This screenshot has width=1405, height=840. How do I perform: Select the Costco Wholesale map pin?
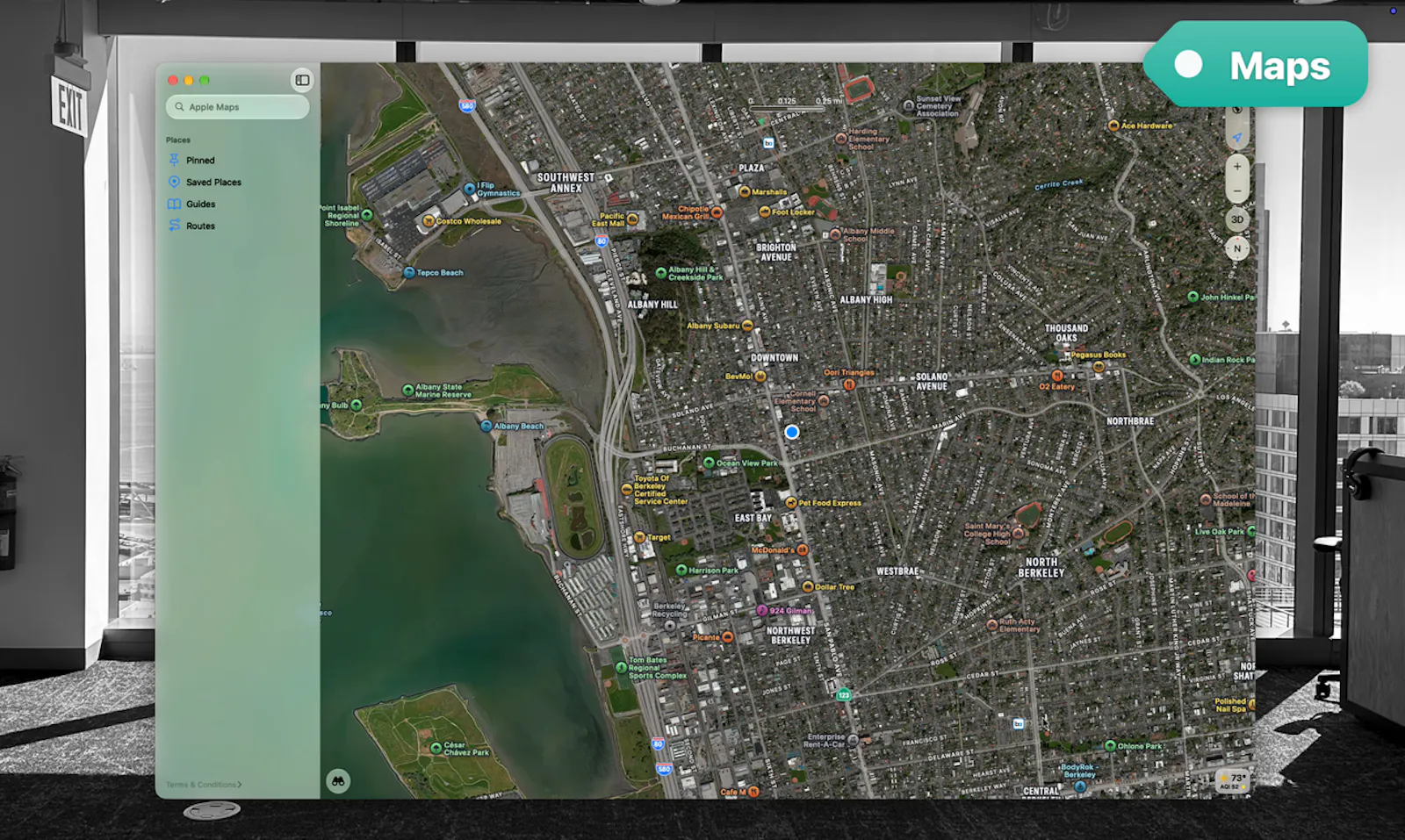click(x=429, y=221)
